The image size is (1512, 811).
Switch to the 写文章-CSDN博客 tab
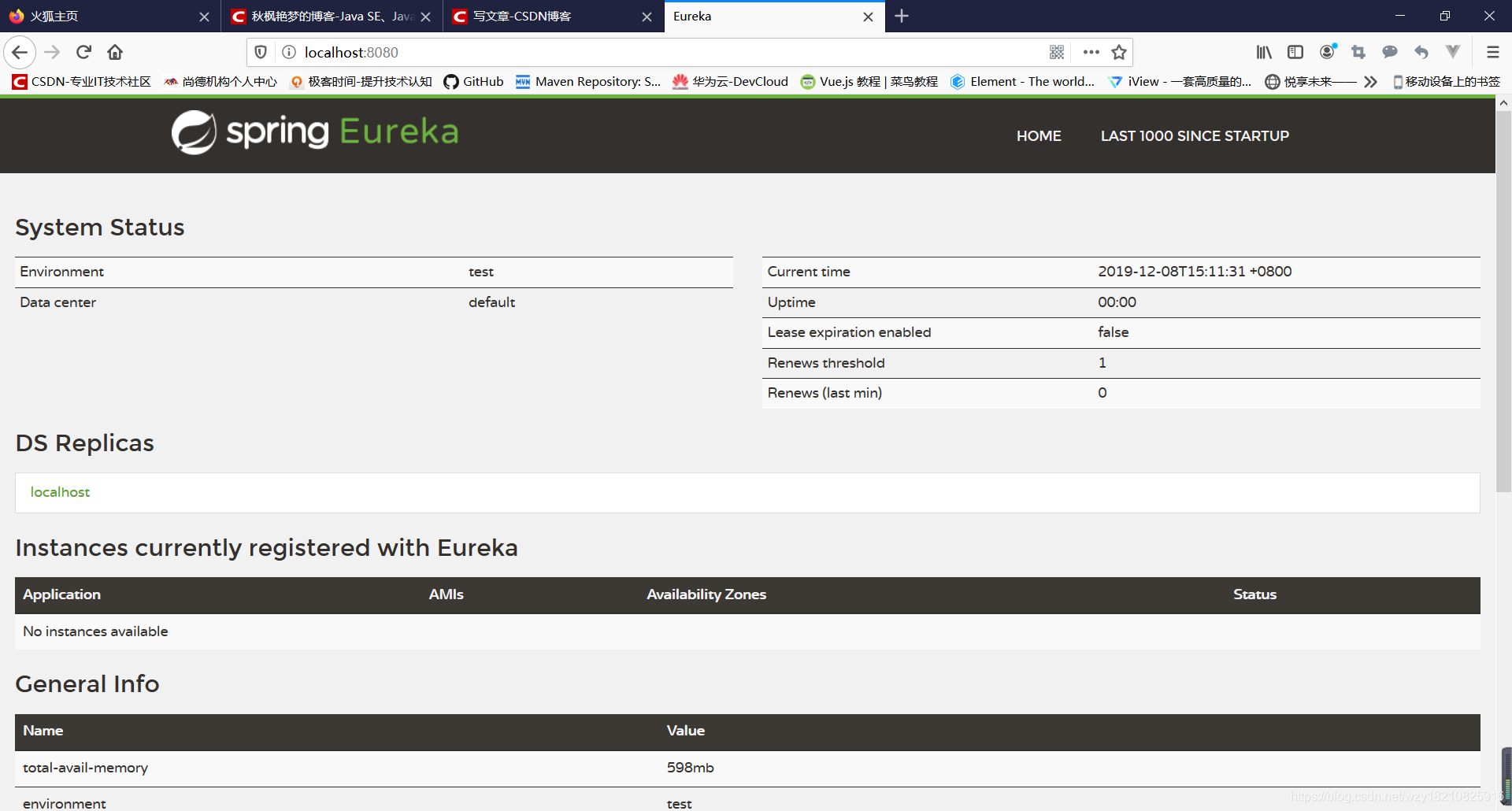pyautogui.click(x=554, y=16)
